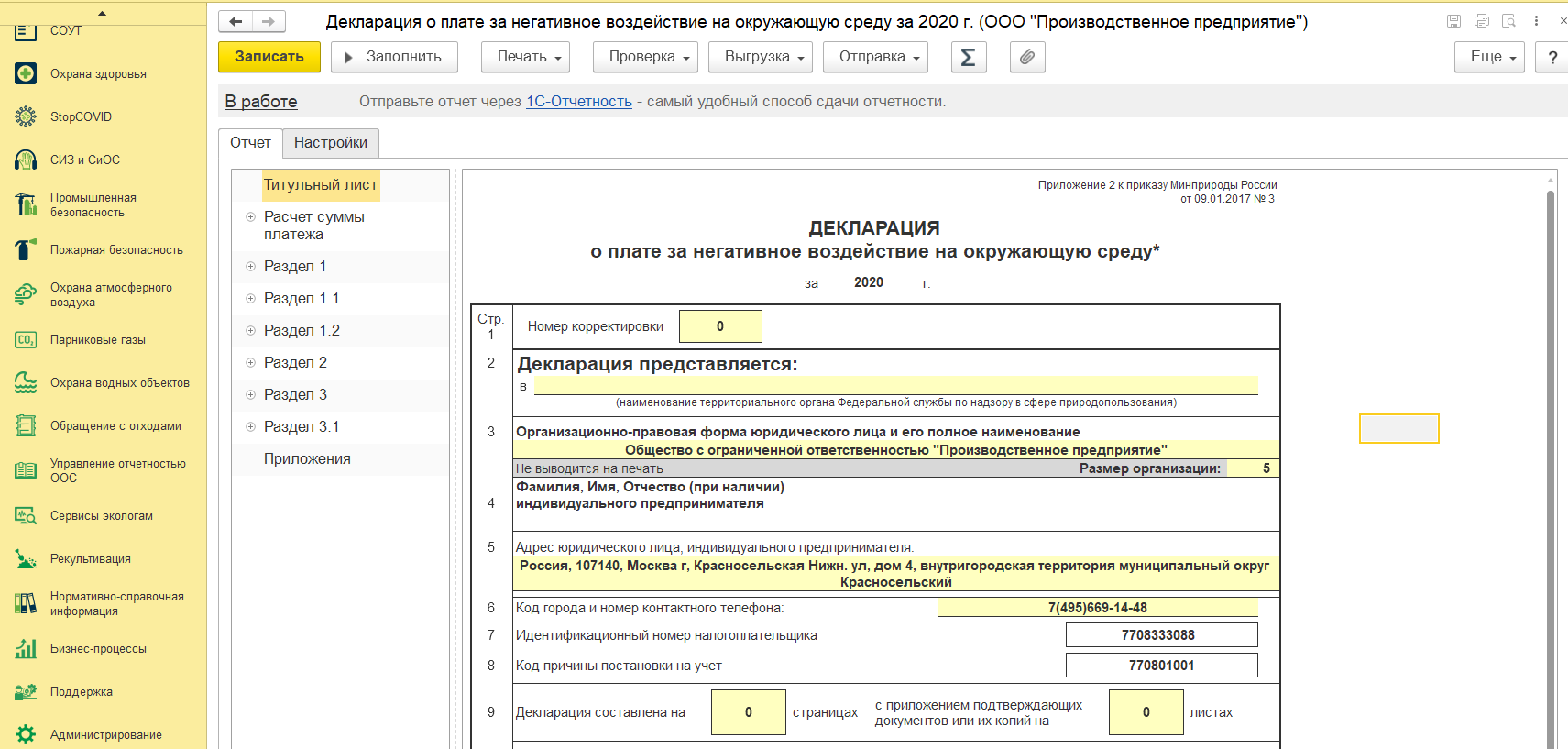
Task: Go back with the left arrow
Action: (x=236, y=21)
